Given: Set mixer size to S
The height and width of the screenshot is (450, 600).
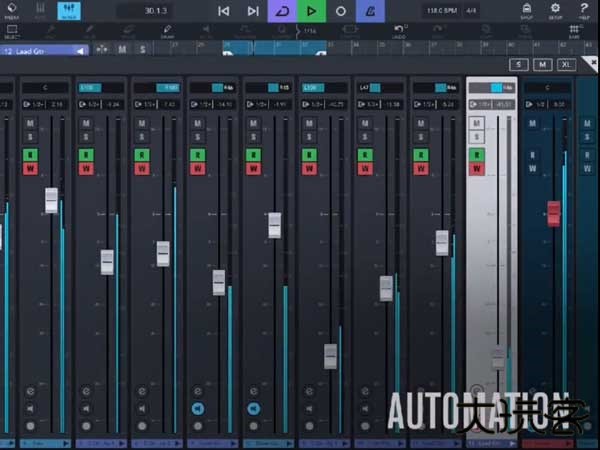Looking at the screenshot, I should coord(518,65).
